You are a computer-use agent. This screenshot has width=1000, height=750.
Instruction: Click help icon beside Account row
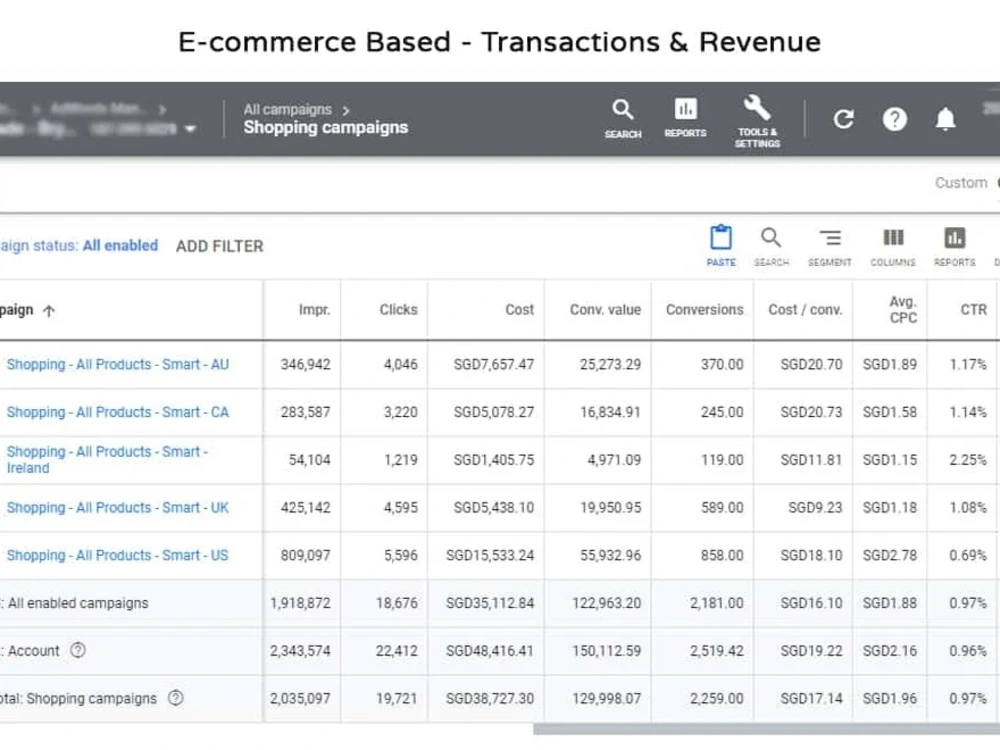click(x=78, y=651)
